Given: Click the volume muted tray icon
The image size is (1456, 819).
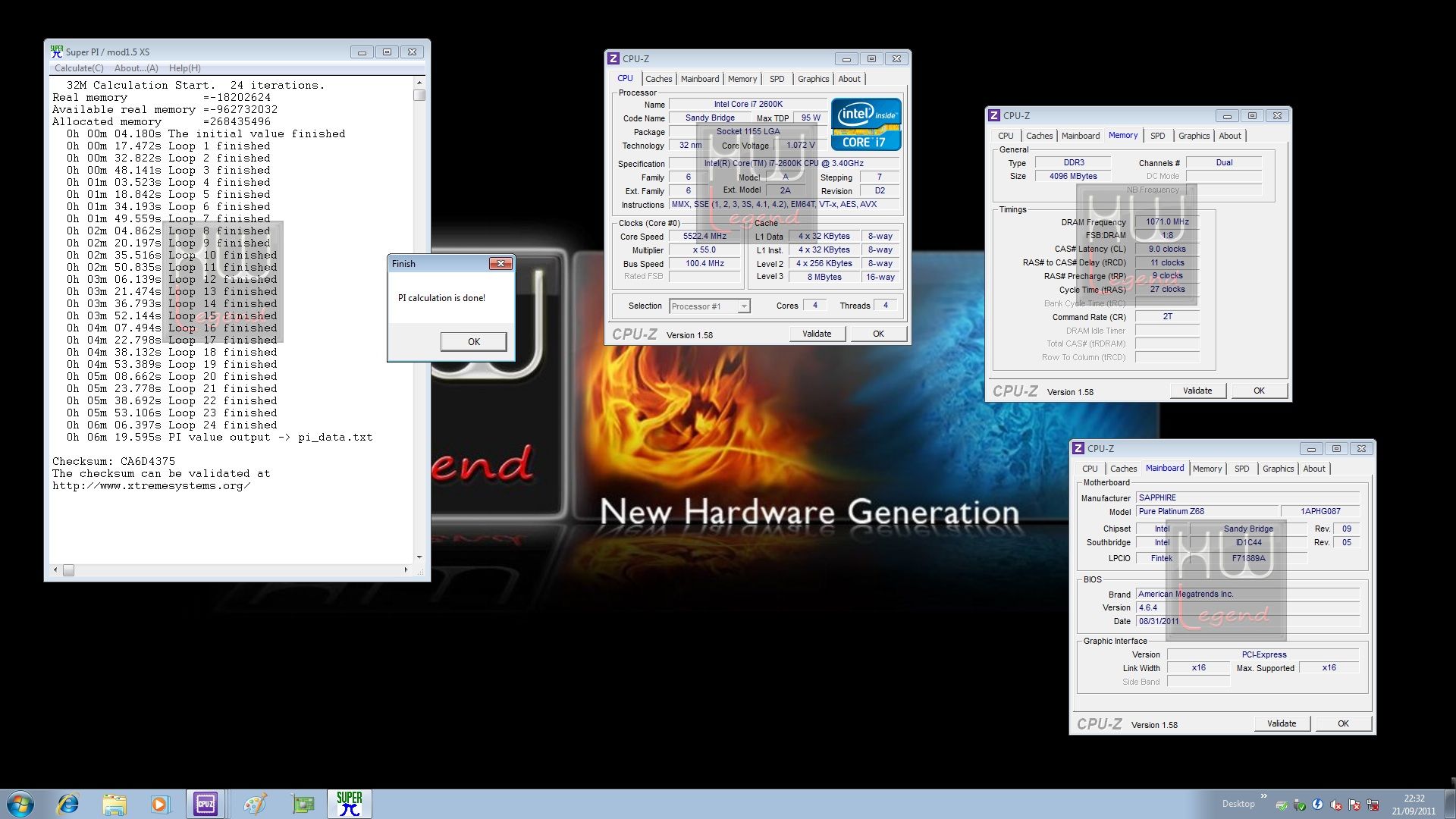Looking at the screenshot, I should tap(1336, 805).
